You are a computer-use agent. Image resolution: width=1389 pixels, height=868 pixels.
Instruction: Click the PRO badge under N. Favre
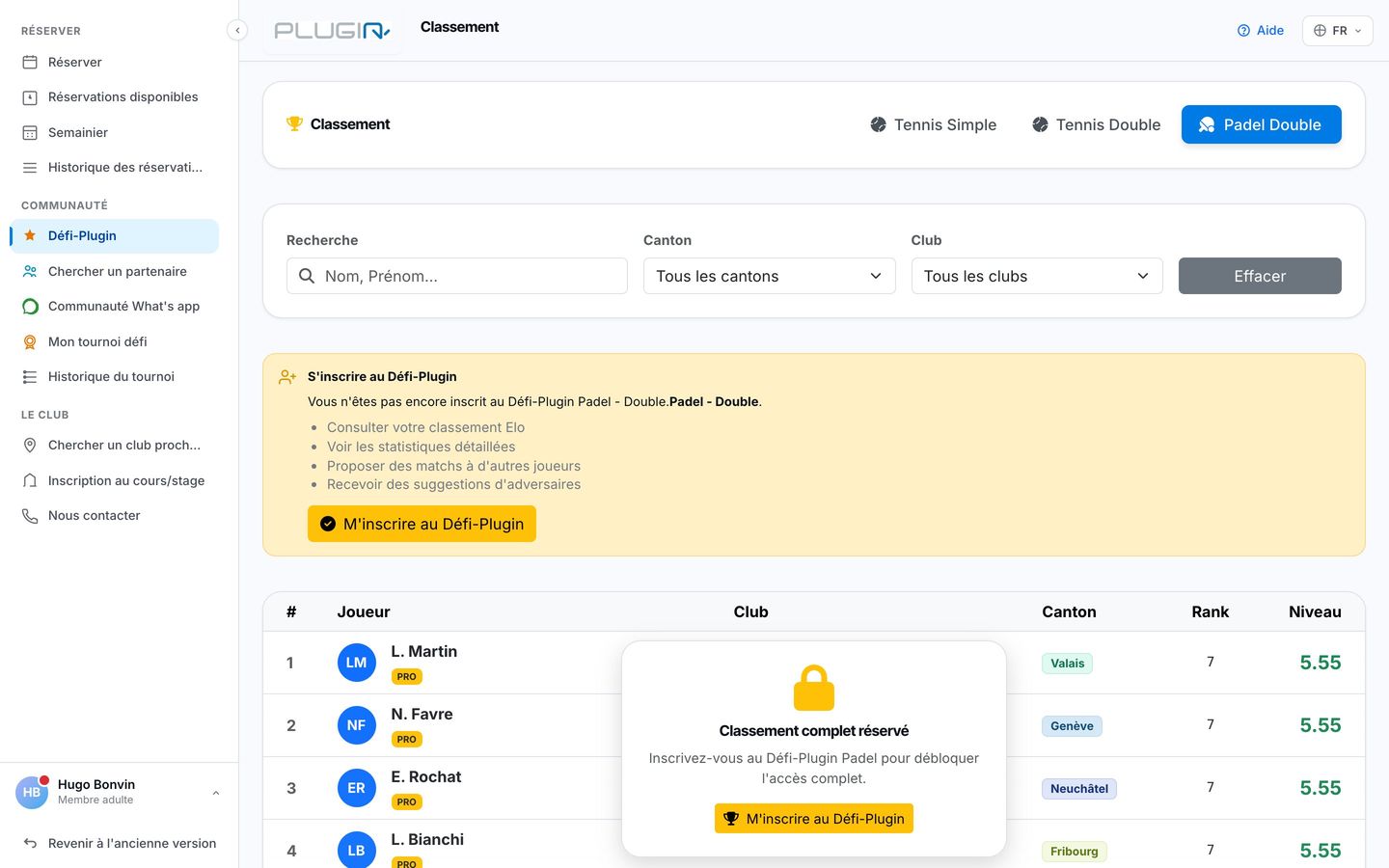pyautogui.click(x=406, y=740)
